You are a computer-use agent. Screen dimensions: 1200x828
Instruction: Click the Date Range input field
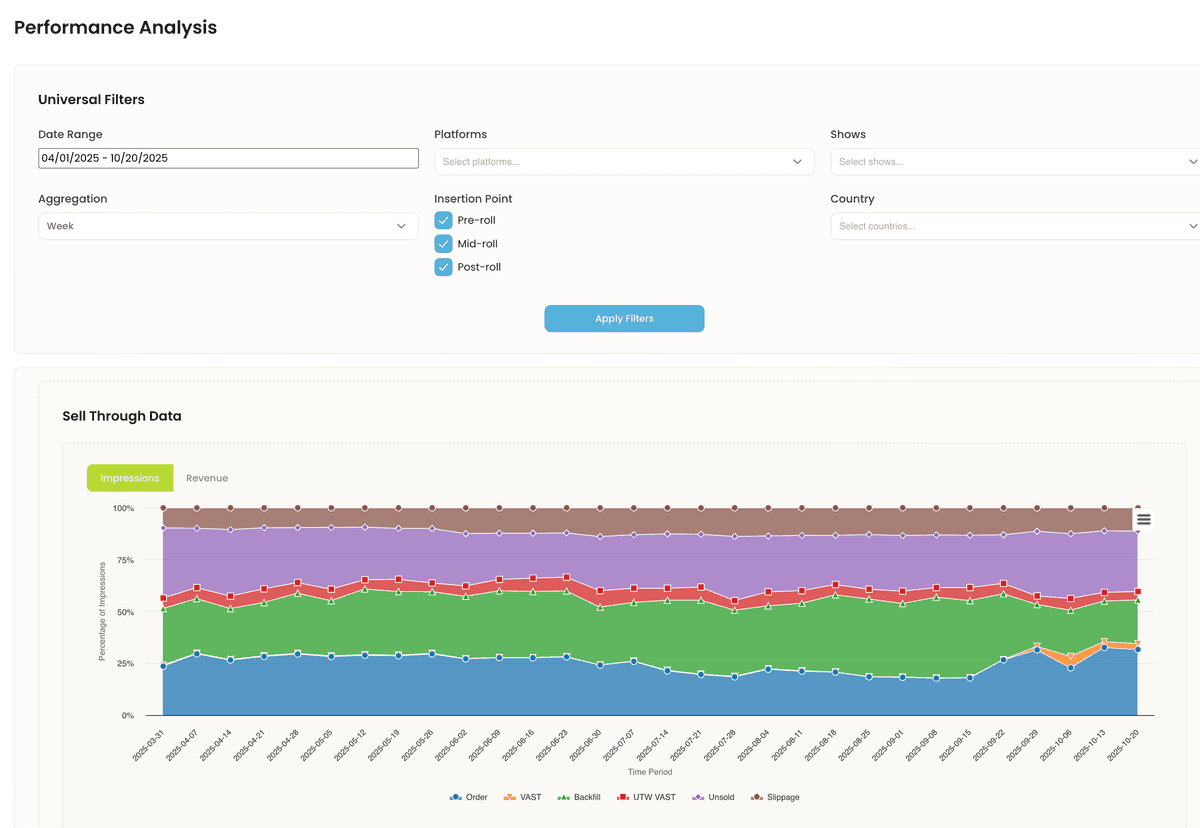coord(228,158)
